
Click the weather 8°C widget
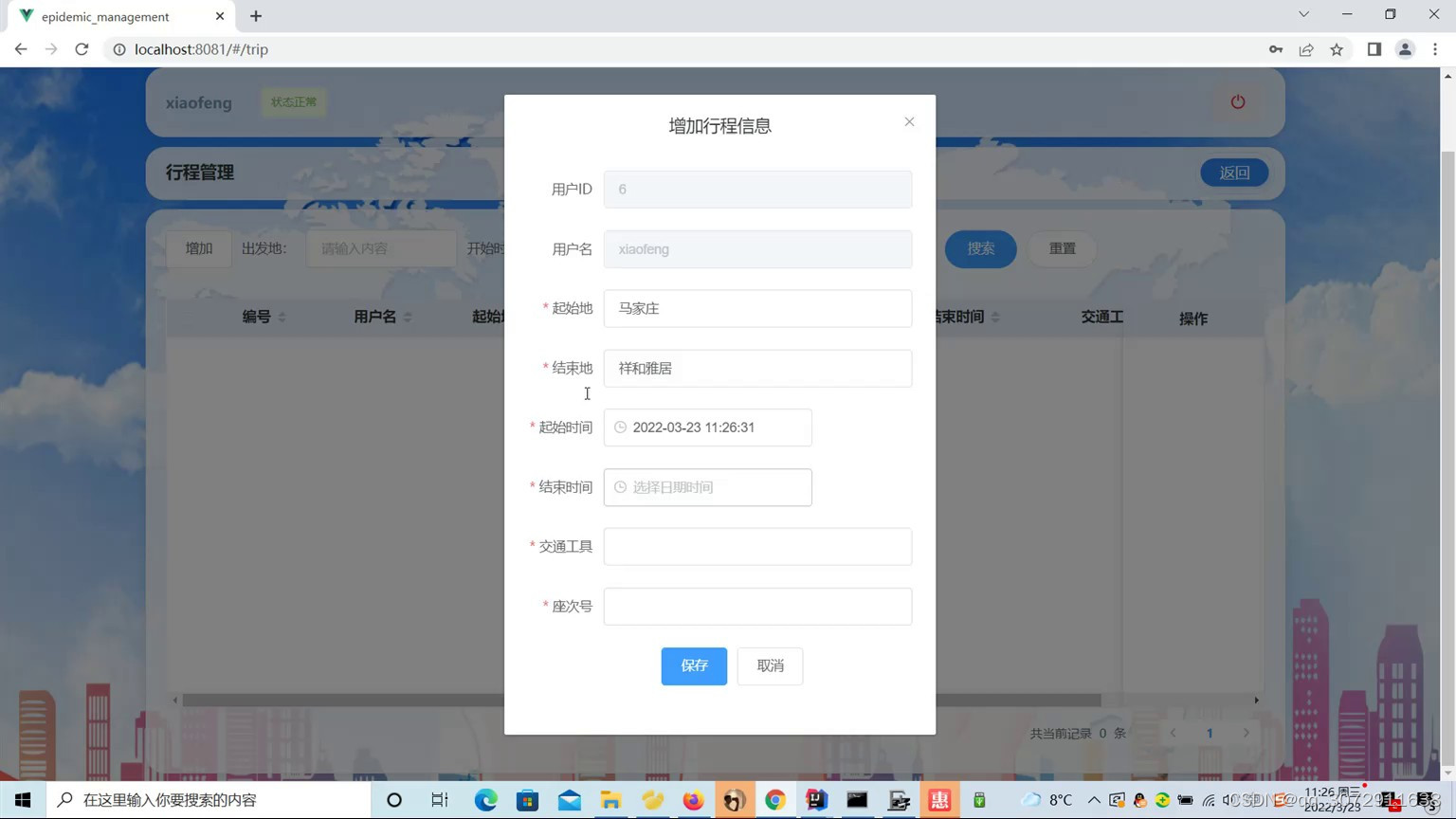pyautogui.click(x=1046, y=800)
